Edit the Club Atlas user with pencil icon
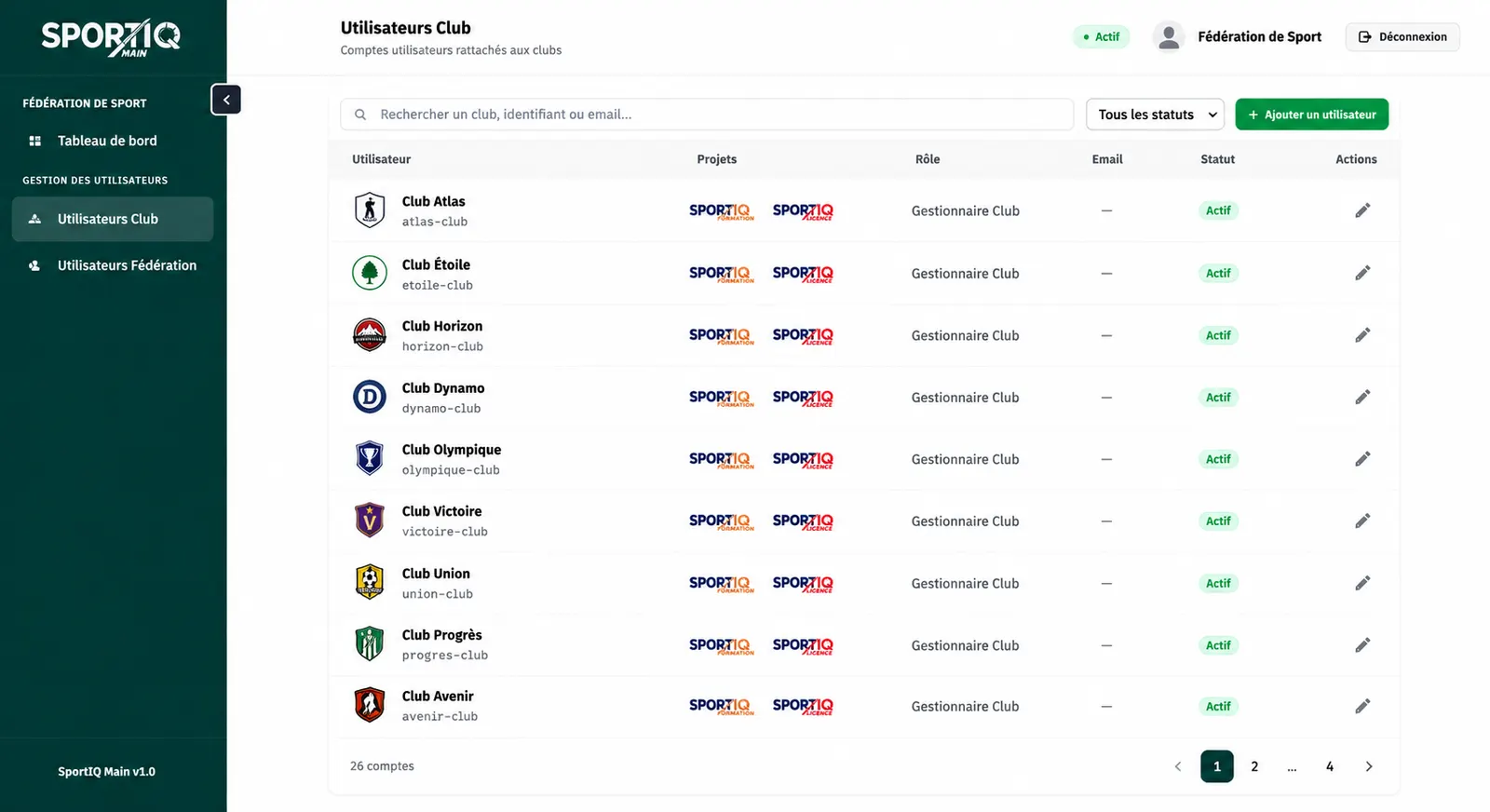The image size is (1490, 812). [x=1362, y=210]
